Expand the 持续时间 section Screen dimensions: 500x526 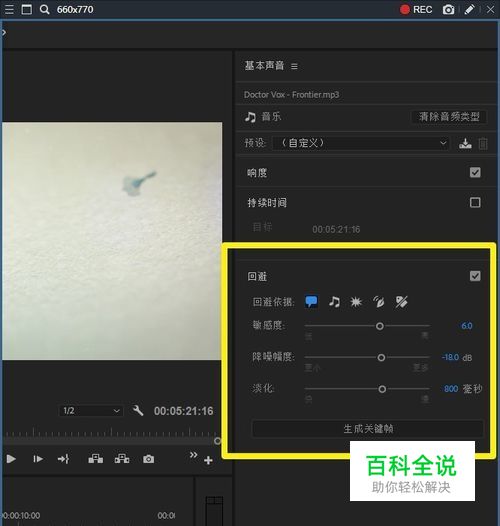[x=267, y=203]
